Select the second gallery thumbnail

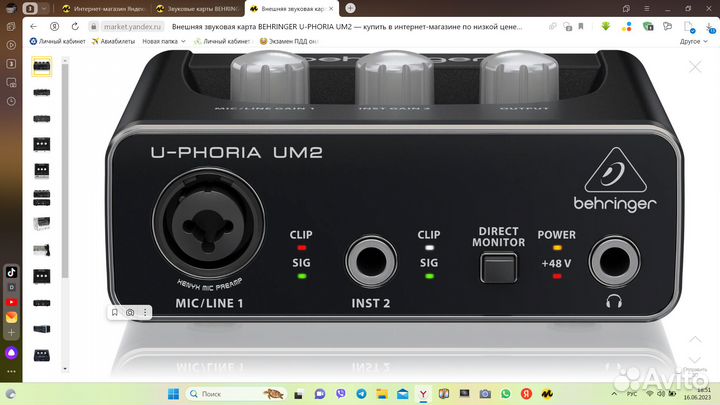tap(42, 92)
